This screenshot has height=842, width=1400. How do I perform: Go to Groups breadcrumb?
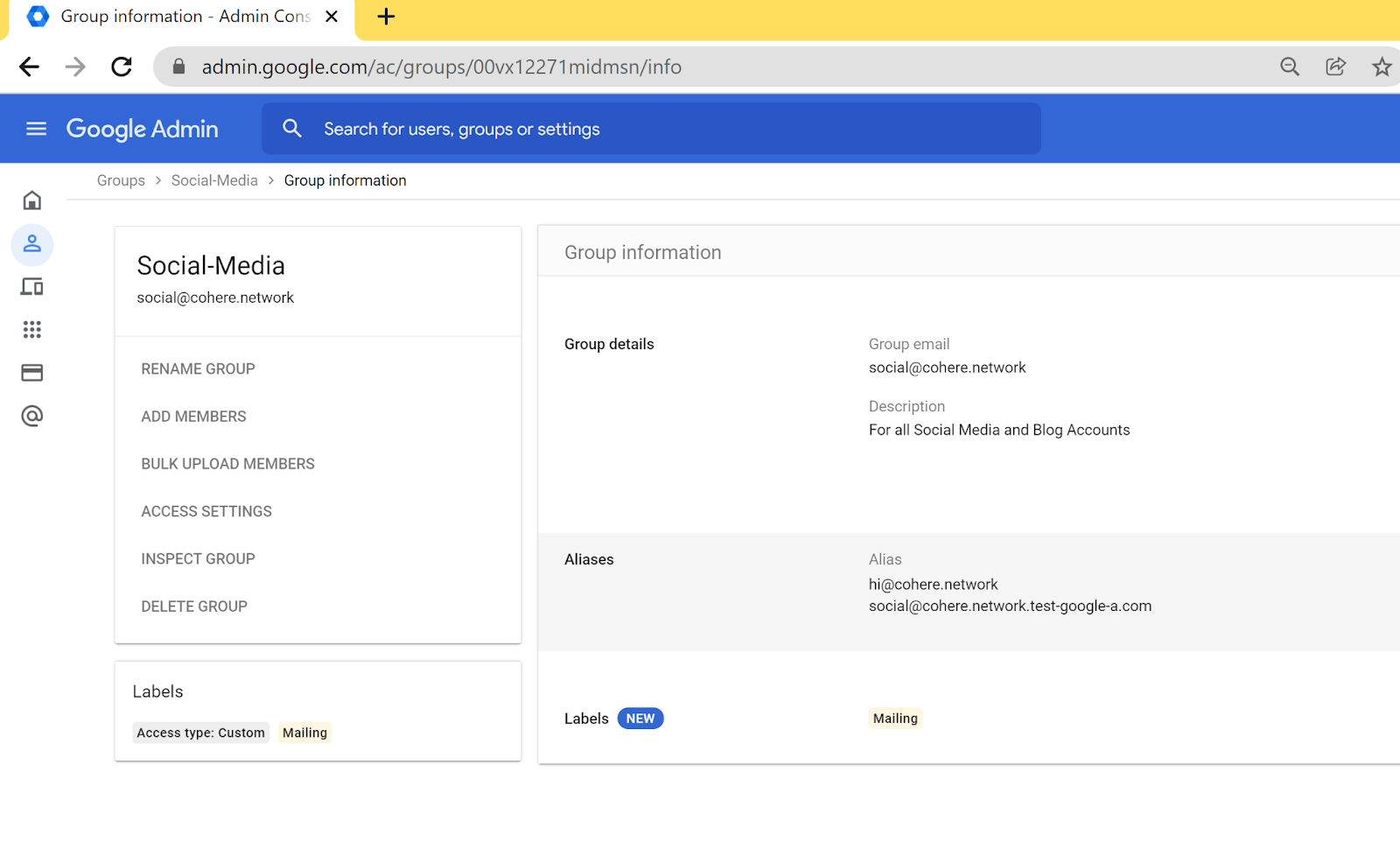tap(121, 180)
